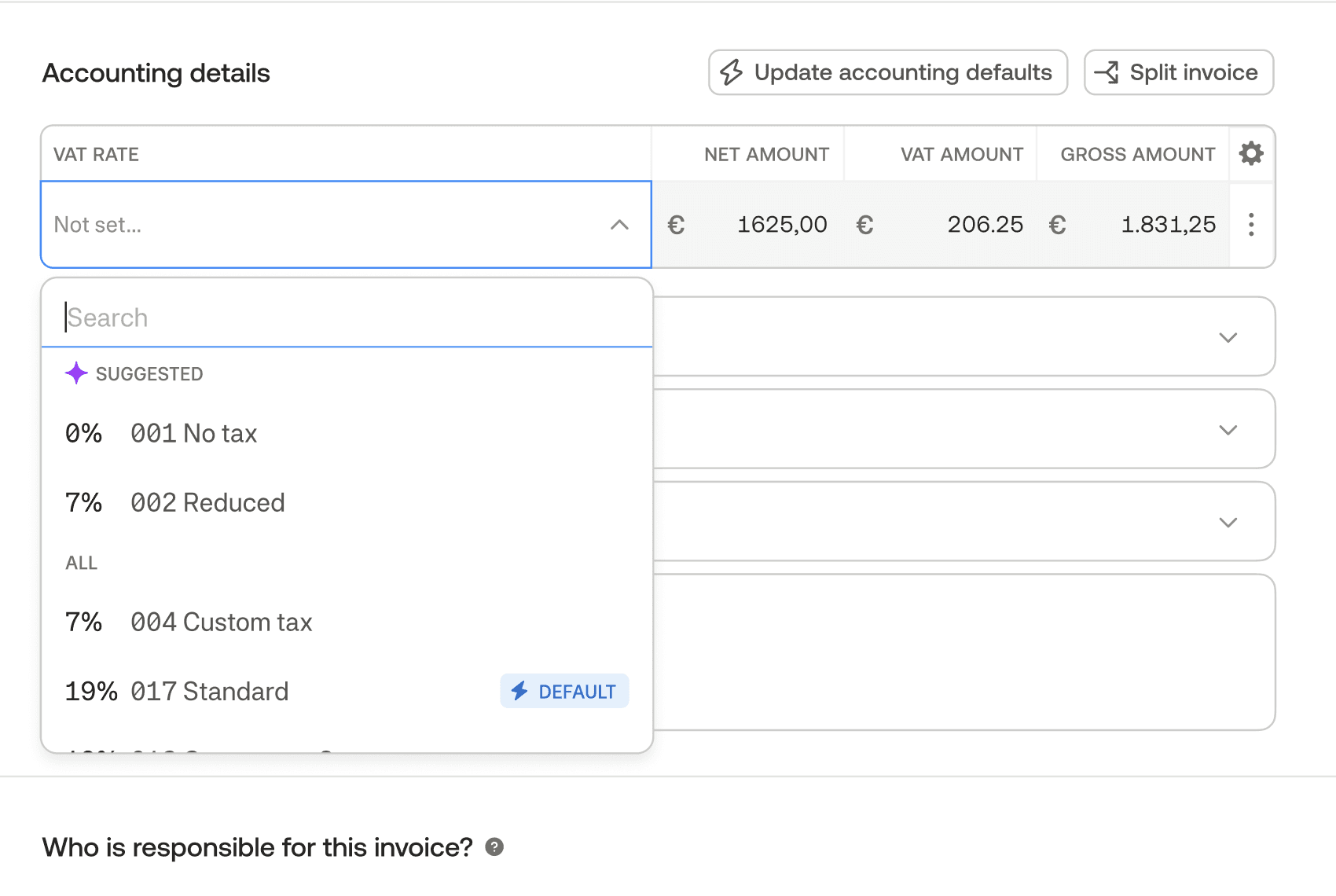Screen dimensions: 1336x896
Task: Click the net amount 1625,00 field
Action: click(780, 225)
